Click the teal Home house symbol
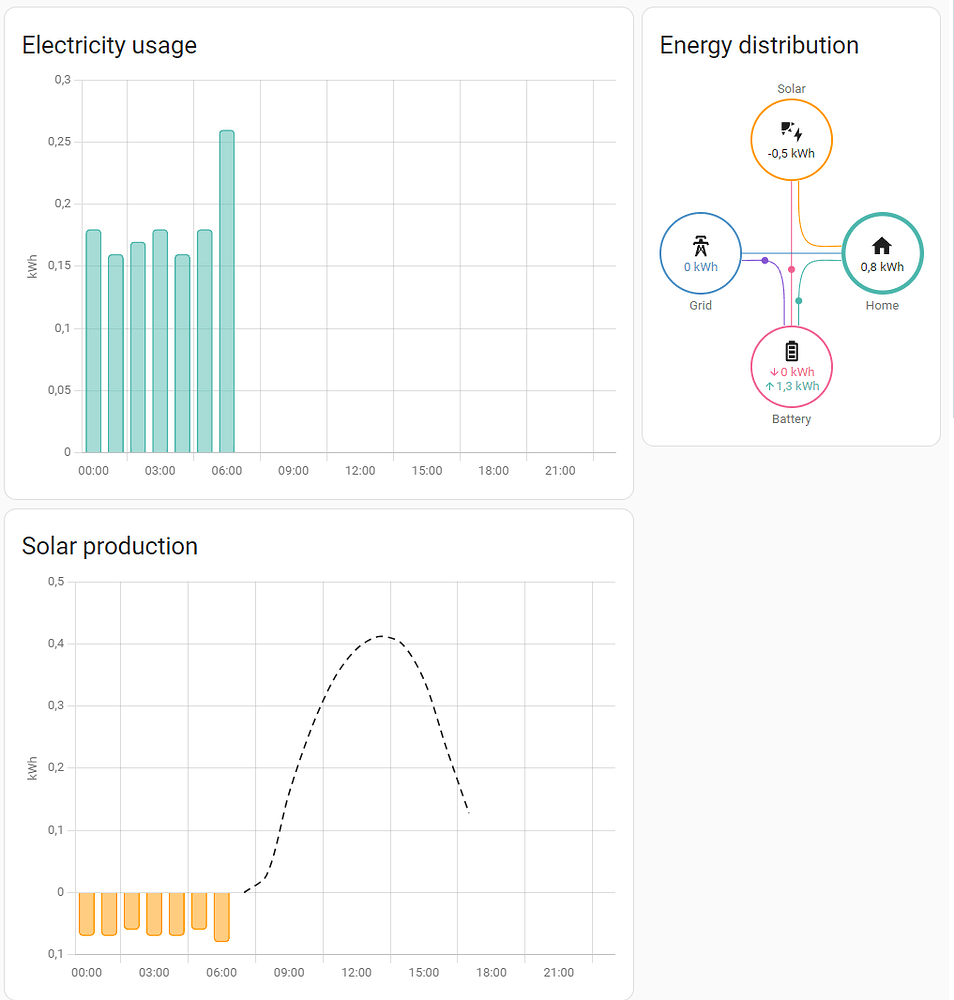954x1000 pixels. click(882, 245)
